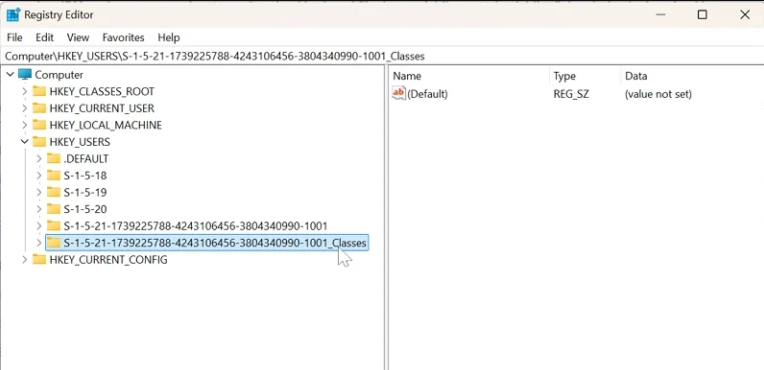764x370 pixels.
Task: Open the Help menu
Action: 169,38
